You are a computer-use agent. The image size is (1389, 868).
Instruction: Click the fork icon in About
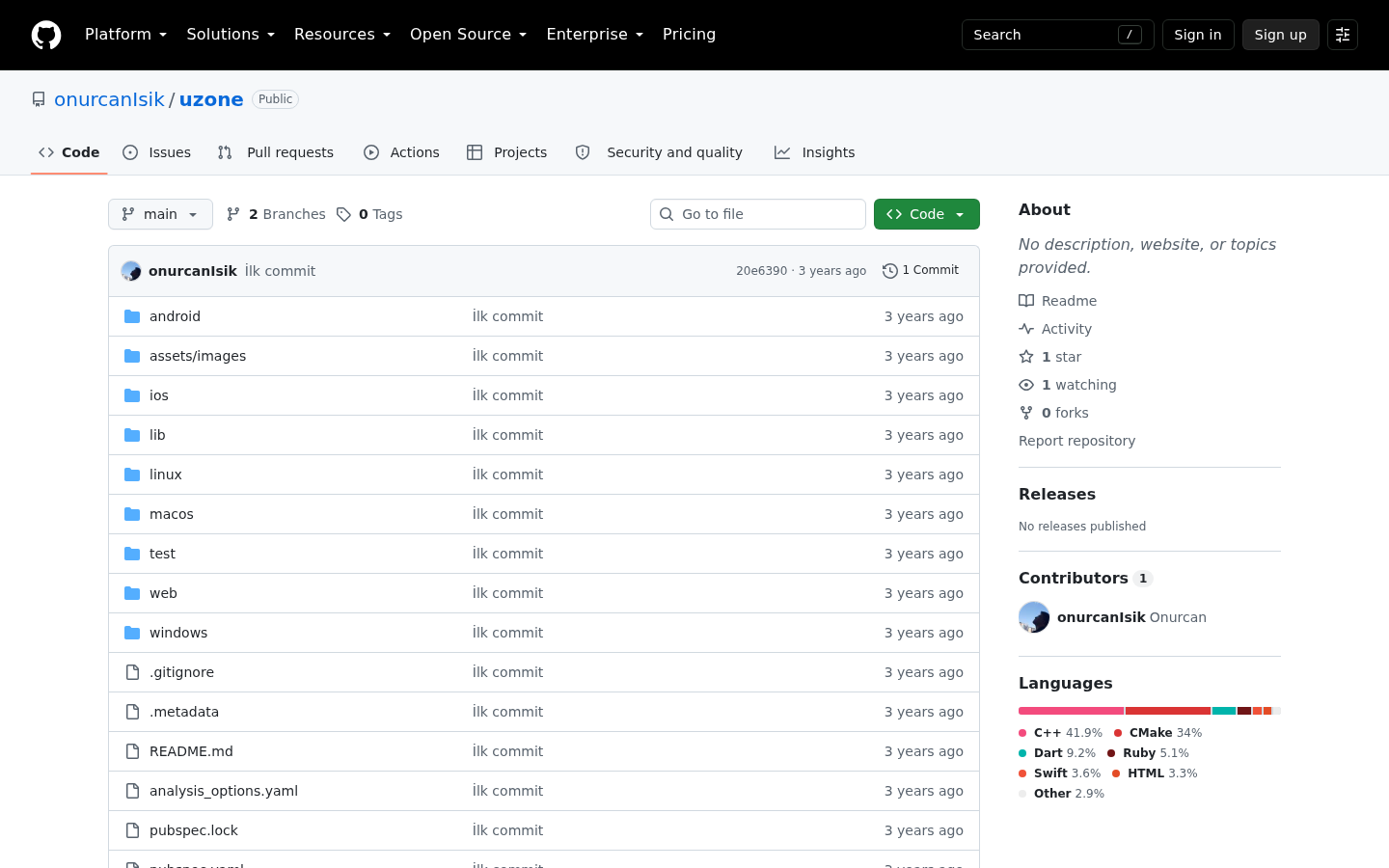1026,413
